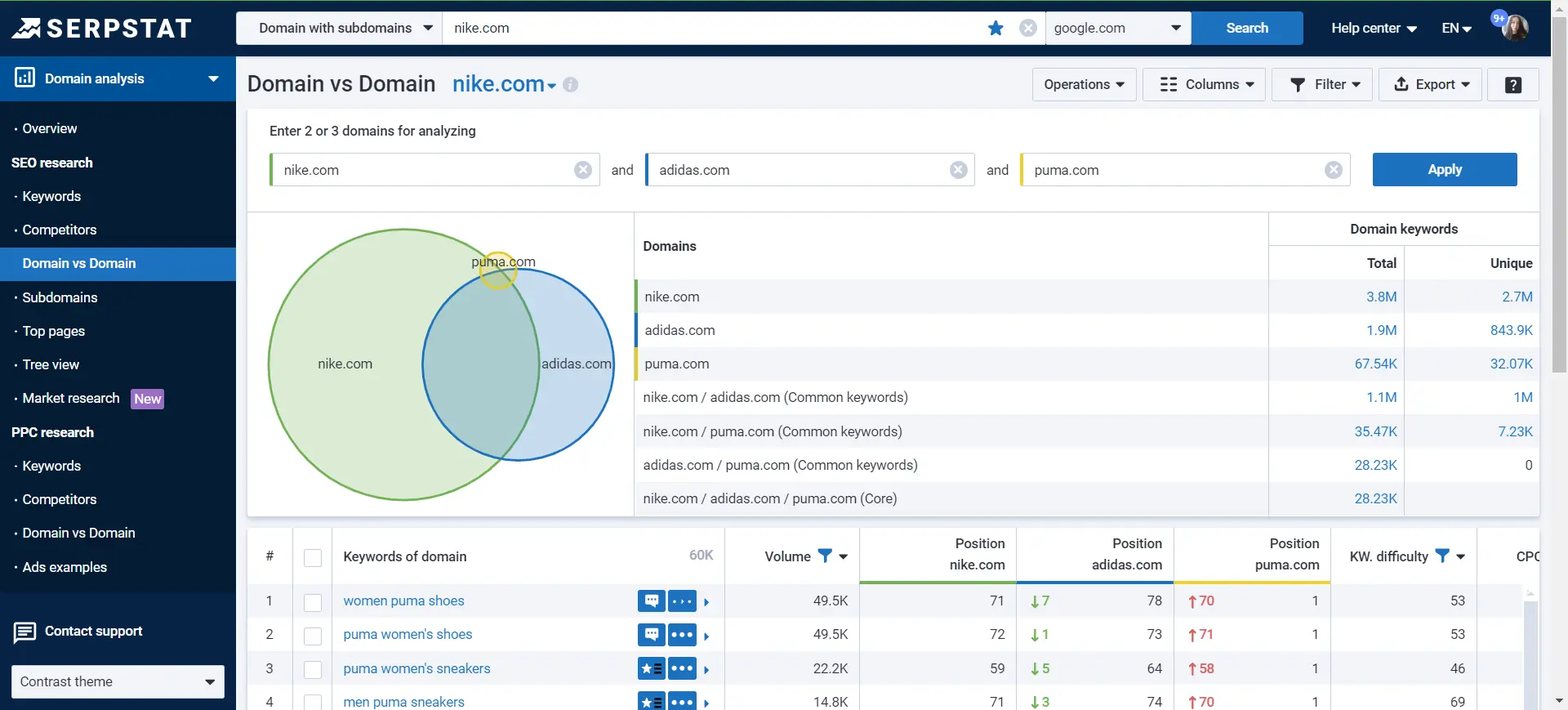Open SEO research Keywords menu item
1568x710 pixels.
point(51,196)
